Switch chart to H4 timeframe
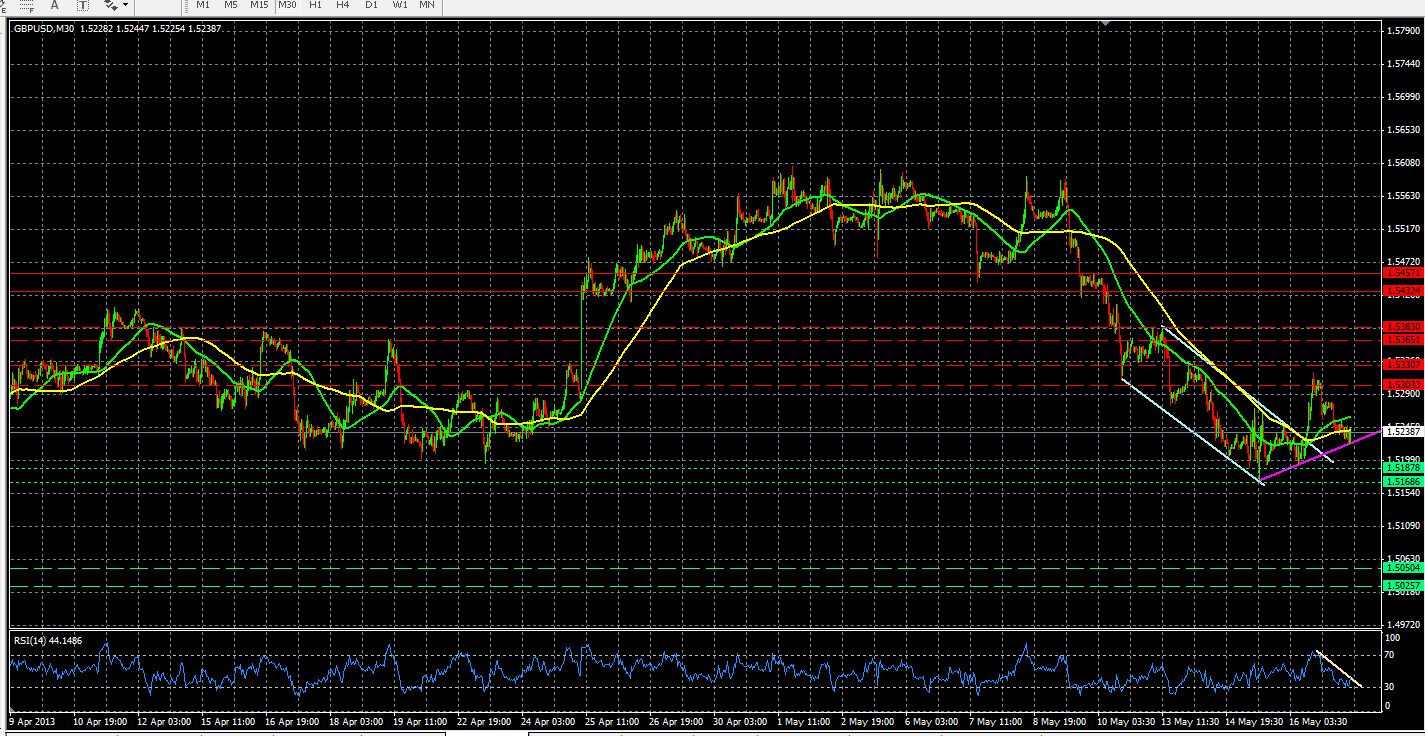This screenshot has width=1425, height=736. 343,5
